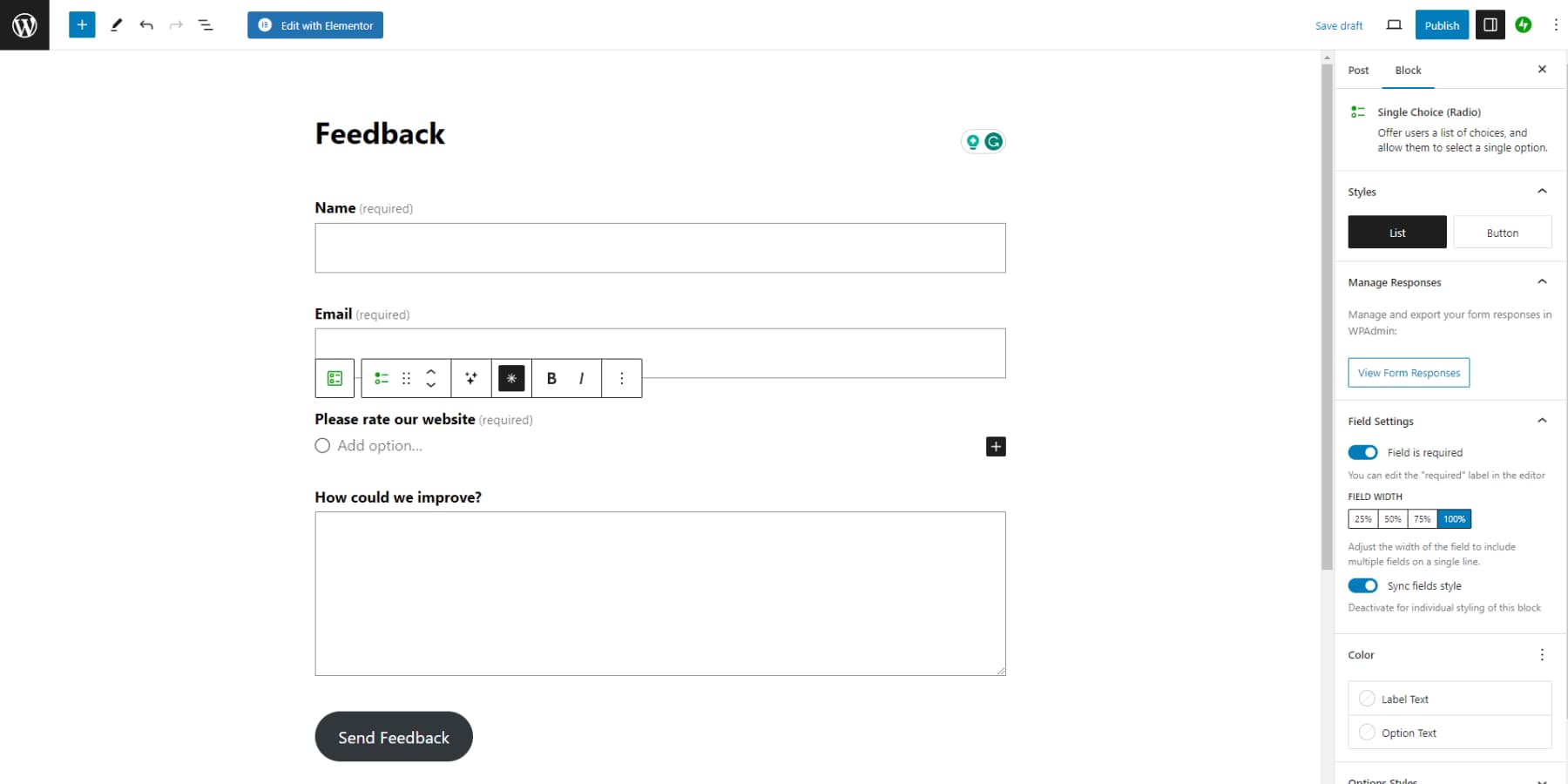Switch to the Post tab
The height and width of the screenshot is (784, 1568).
point(1358,70)
